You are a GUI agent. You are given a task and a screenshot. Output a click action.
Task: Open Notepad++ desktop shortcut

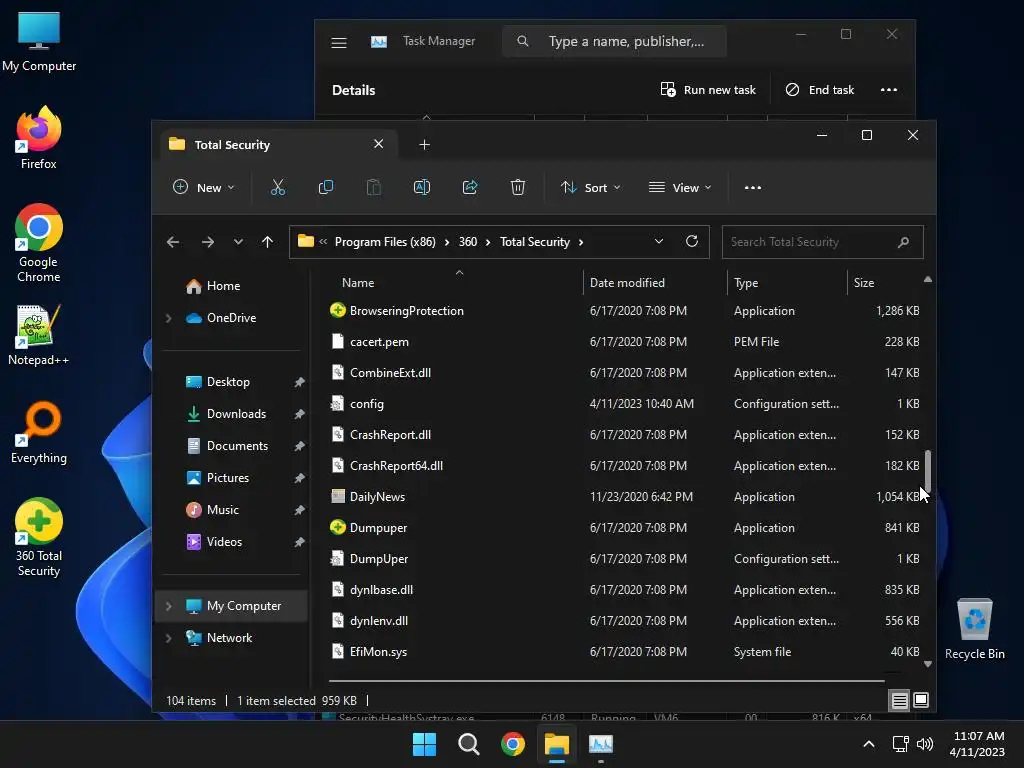click(39, 335)
